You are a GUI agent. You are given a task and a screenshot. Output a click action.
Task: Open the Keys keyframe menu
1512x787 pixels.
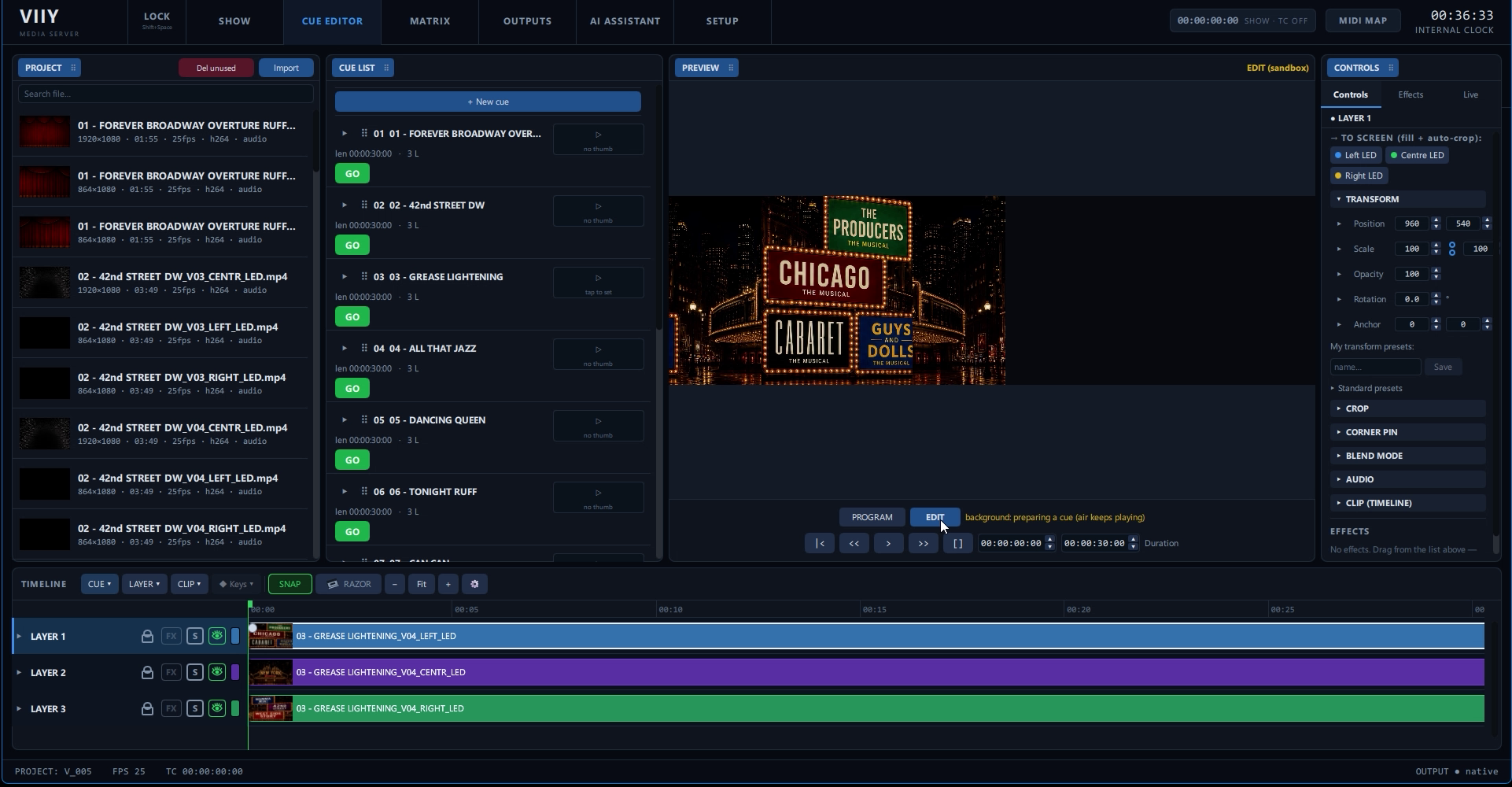(x=236, y=584)
